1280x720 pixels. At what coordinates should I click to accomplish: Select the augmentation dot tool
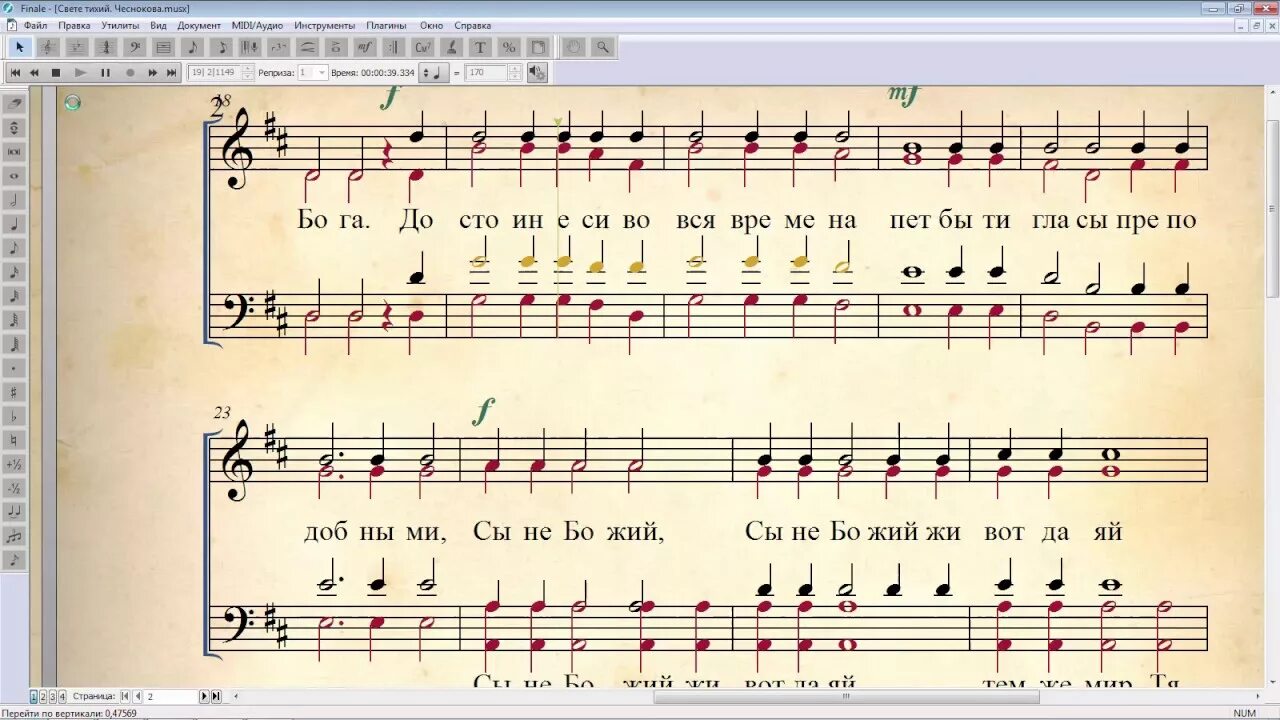coord(16,368)
